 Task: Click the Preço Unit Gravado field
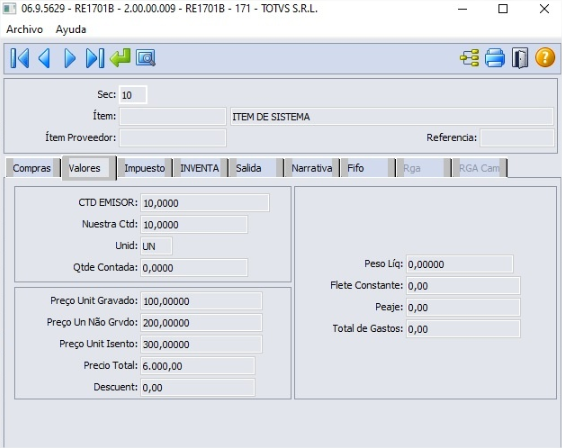click(201, 301)
